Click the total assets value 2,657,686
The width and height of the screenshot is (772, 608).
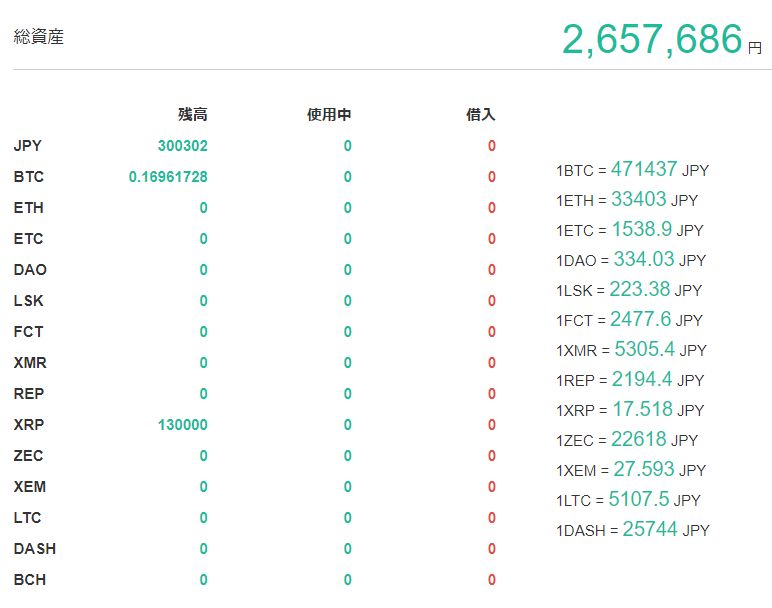point(652,40)
